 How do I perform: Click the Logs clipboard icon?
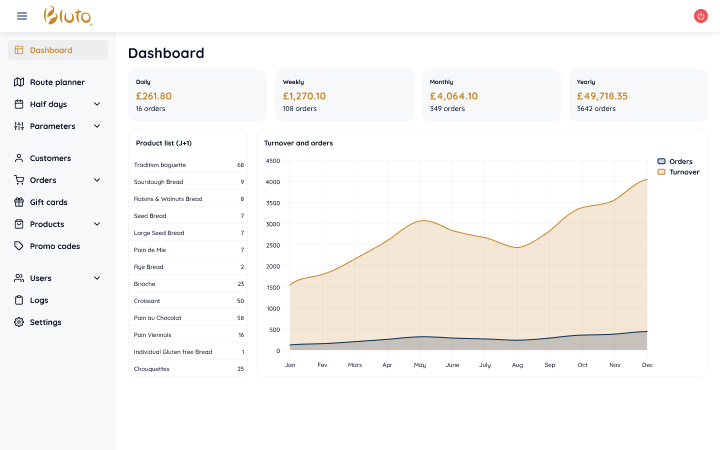19,300
